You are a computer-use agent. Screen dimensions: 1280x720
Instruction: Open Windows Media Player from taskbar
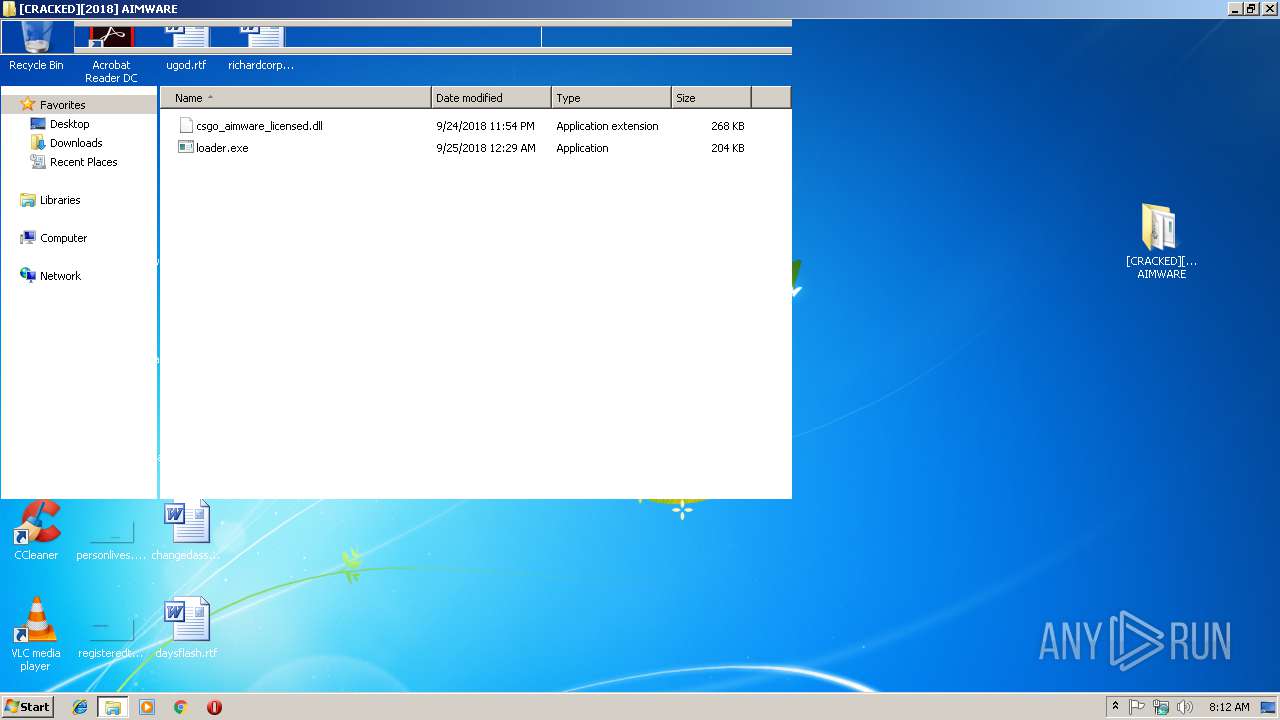pos(147,707)
